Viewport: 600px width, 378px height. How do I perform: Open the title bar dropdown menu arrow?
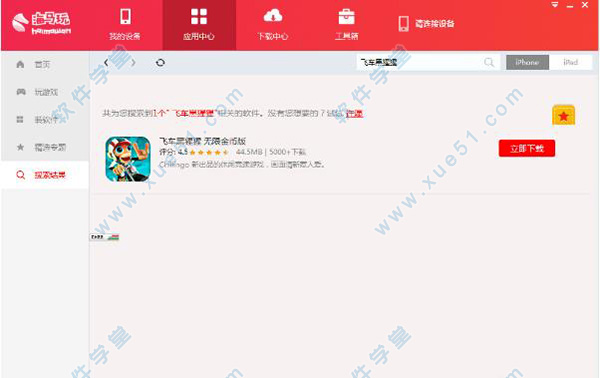point(555,5)
